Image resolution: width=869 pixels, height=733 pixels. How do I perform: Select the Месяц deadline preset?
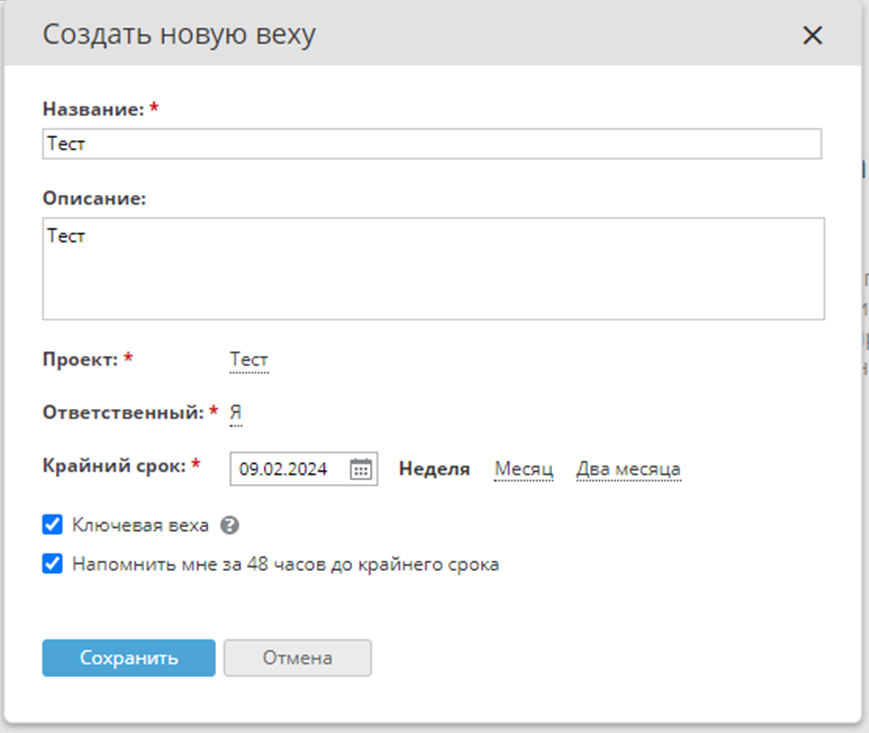coord(524,469)
